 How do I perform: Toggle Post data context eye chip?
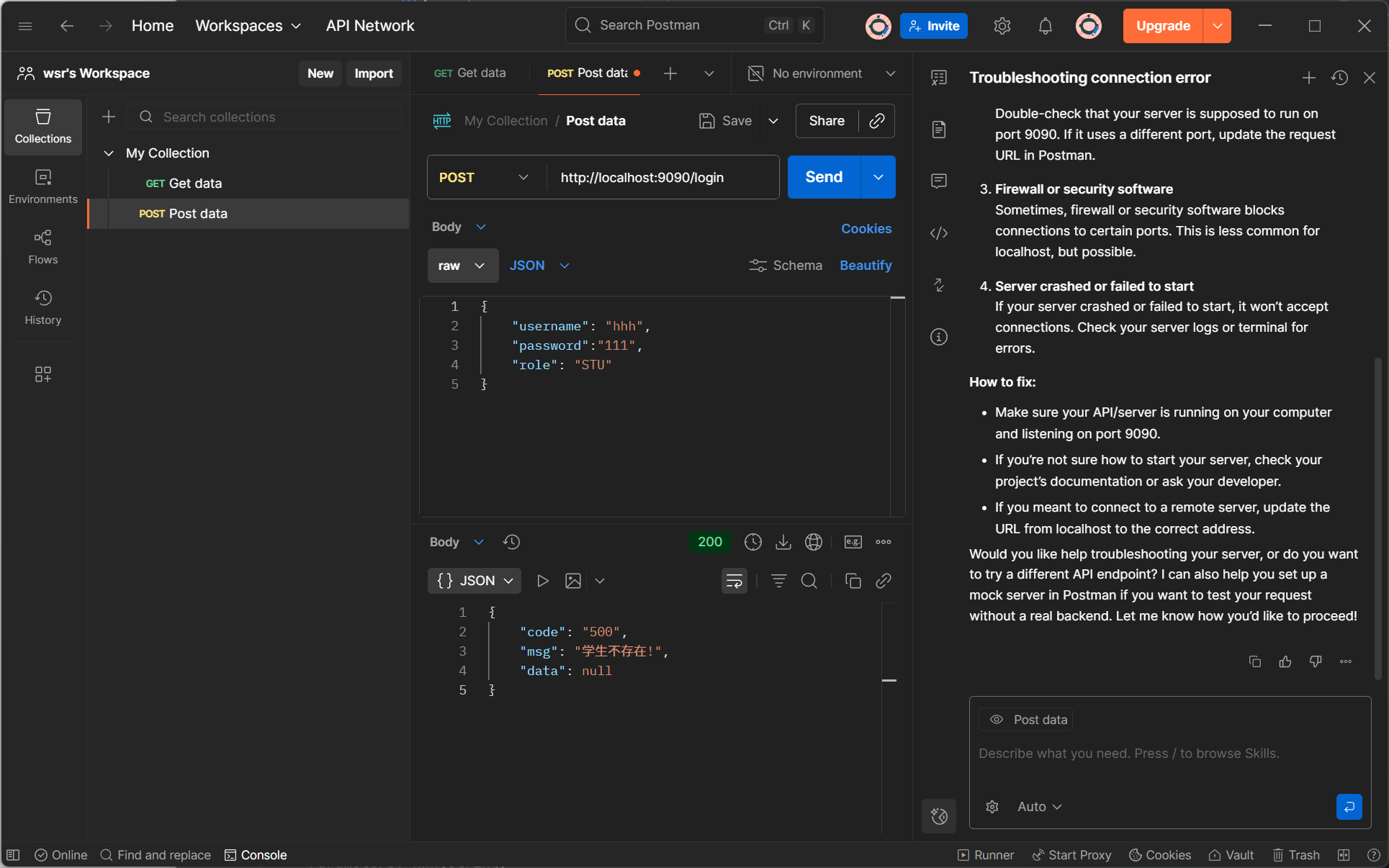[x=1026, y=720]
